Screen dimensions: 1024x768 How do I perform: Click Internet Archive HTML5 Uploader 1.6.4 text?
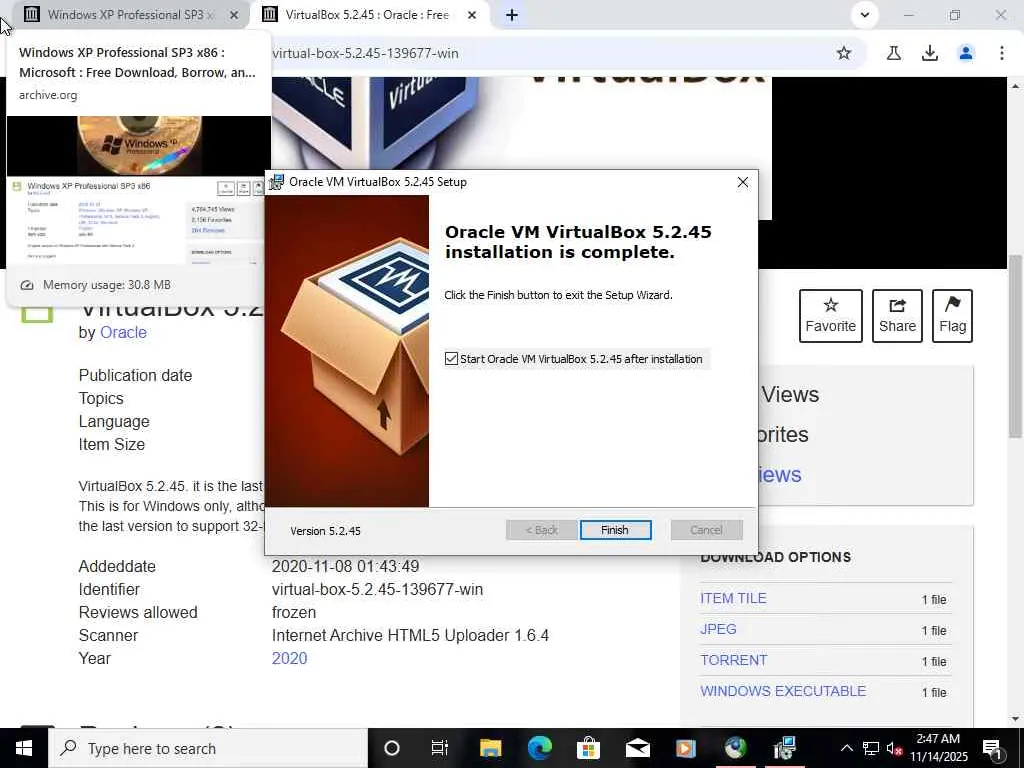point(410,635)
